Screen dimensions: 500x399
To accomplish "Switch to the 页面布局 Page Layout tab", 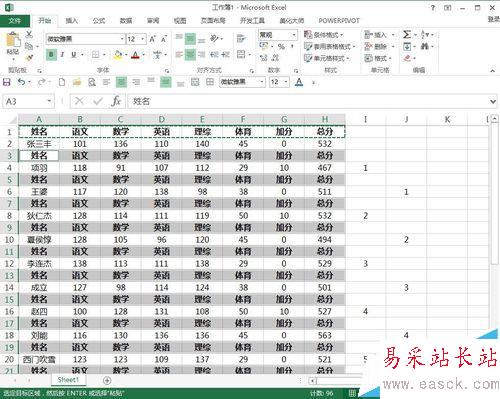I will pyautogui.click(x=213, y=21).
